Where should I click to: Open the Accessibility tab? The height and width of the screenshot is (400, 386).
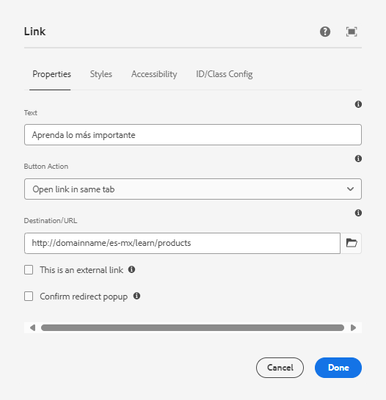[154, 74]
